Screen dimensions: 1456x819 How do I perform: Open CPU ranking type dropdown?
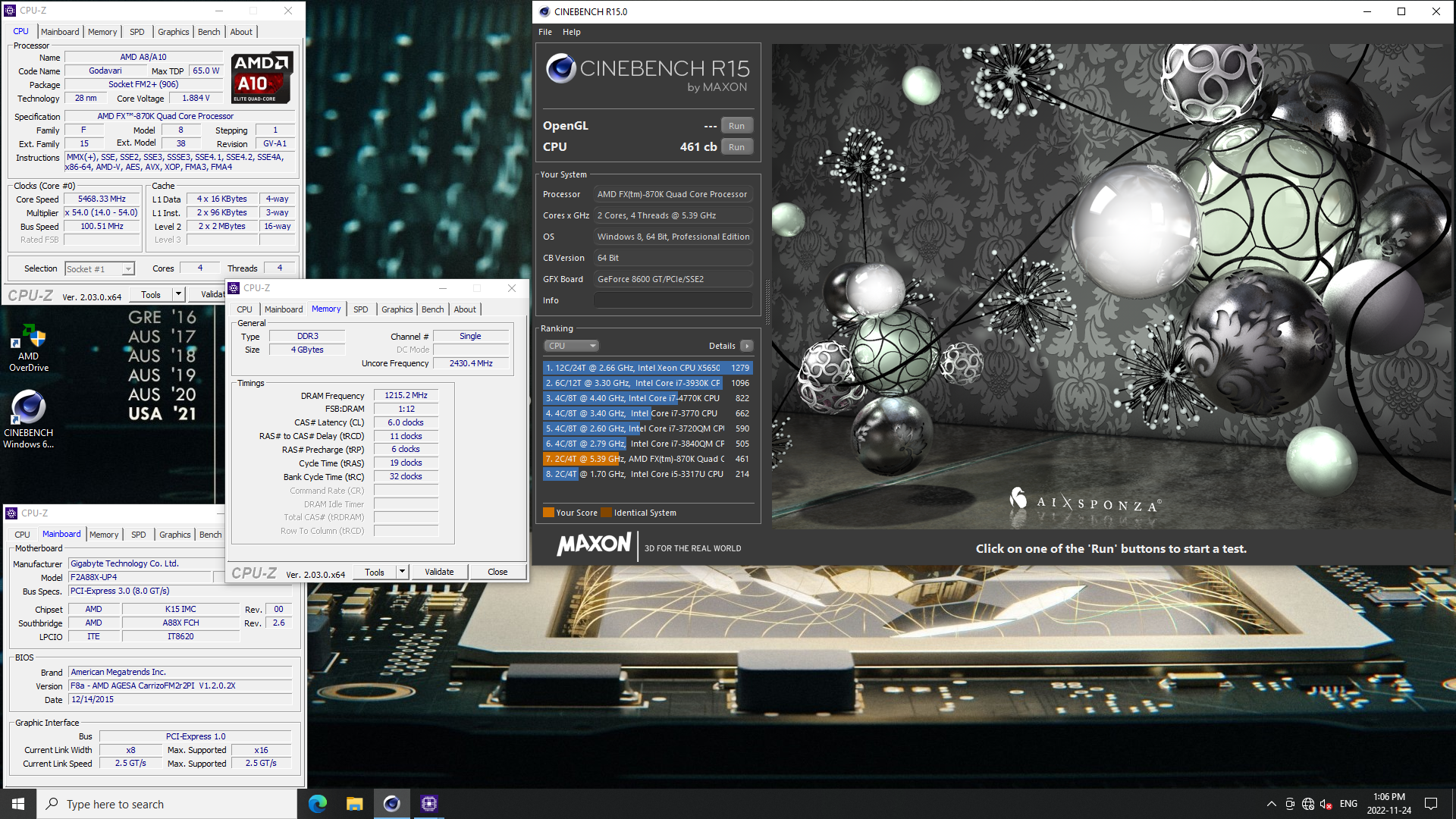pyautogui.click(x=572, y=346)
